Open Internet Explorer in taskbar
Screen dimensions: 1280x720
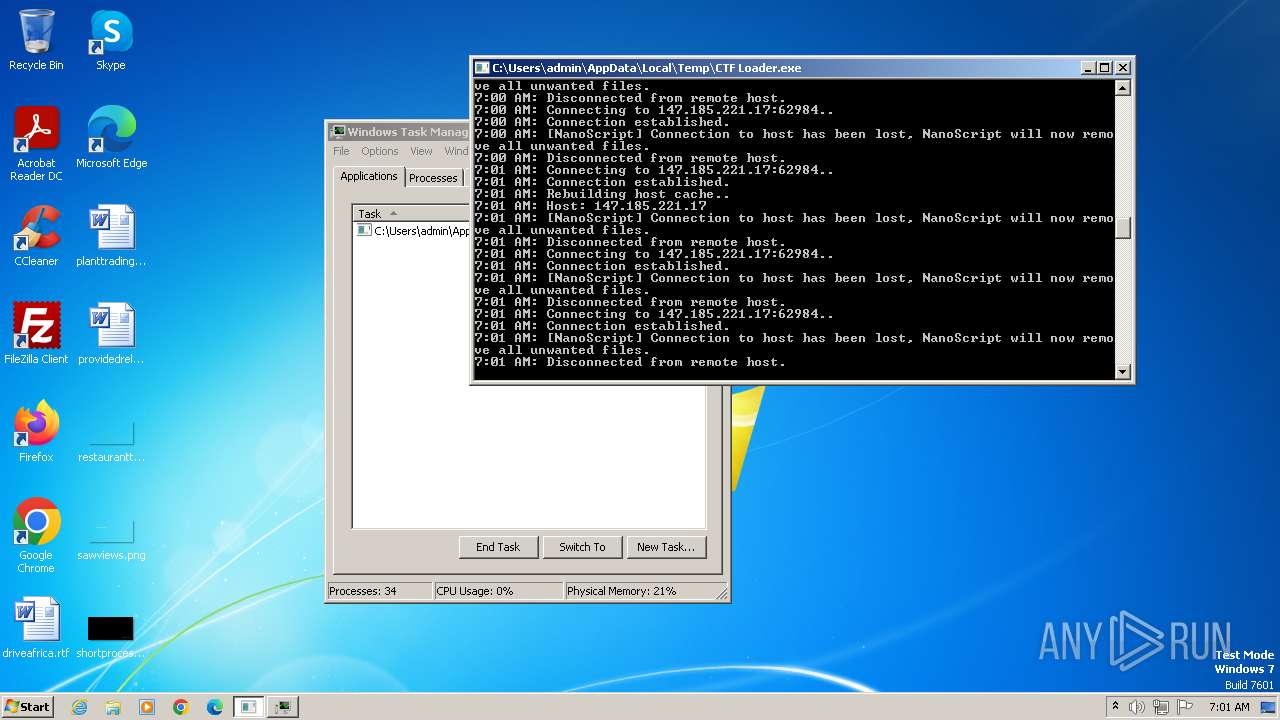click(x=79, y=707)
